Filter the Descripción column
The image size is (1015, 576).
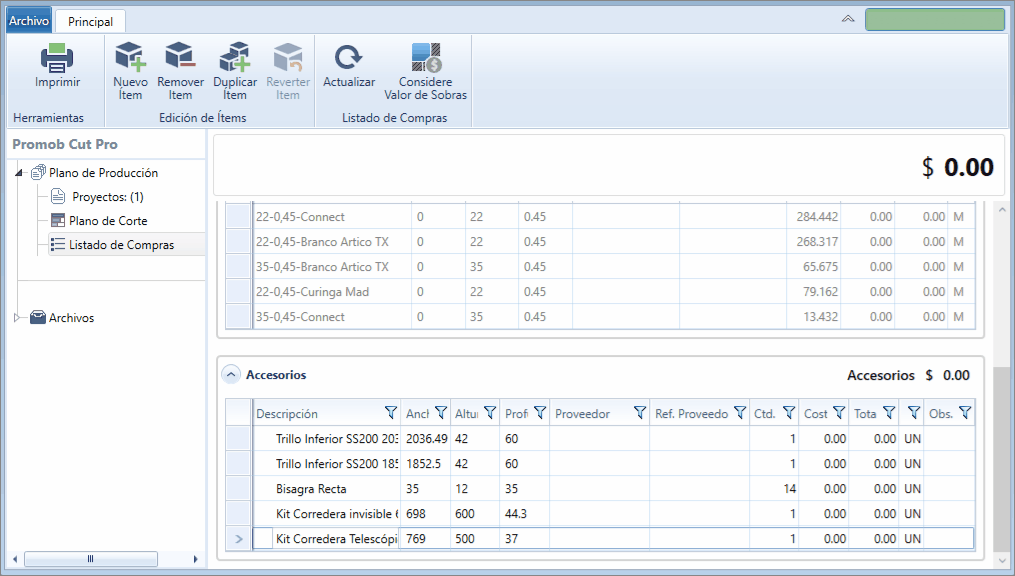point(390,412)
